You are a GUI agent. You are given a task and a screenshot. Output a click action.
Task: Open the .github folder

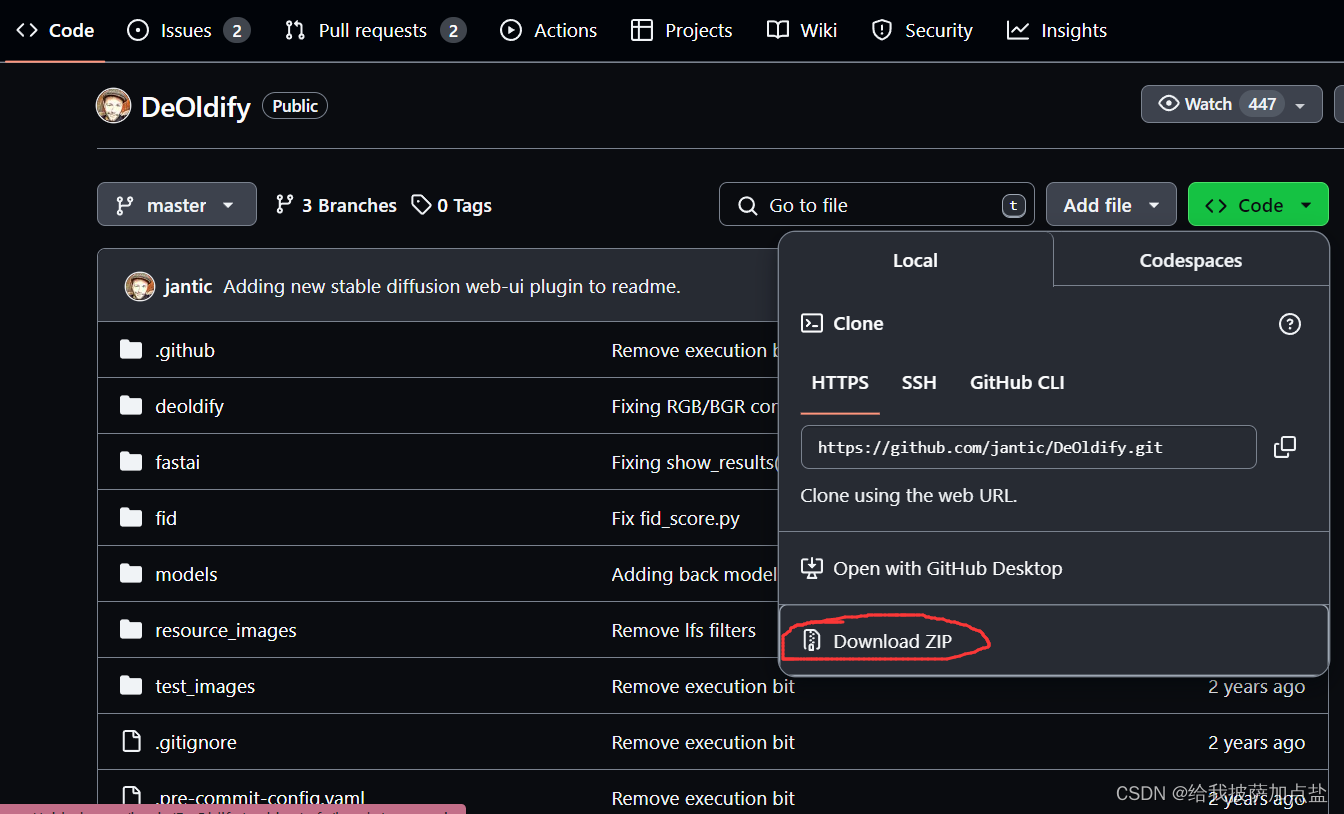click(185, 350)
